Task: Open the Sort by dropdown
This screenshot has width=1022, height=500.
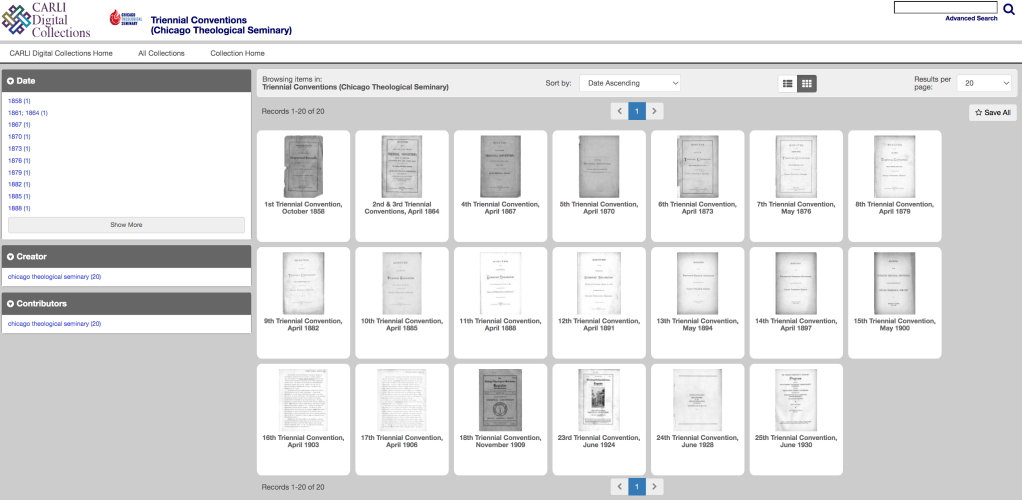Action: pos(630,83)
